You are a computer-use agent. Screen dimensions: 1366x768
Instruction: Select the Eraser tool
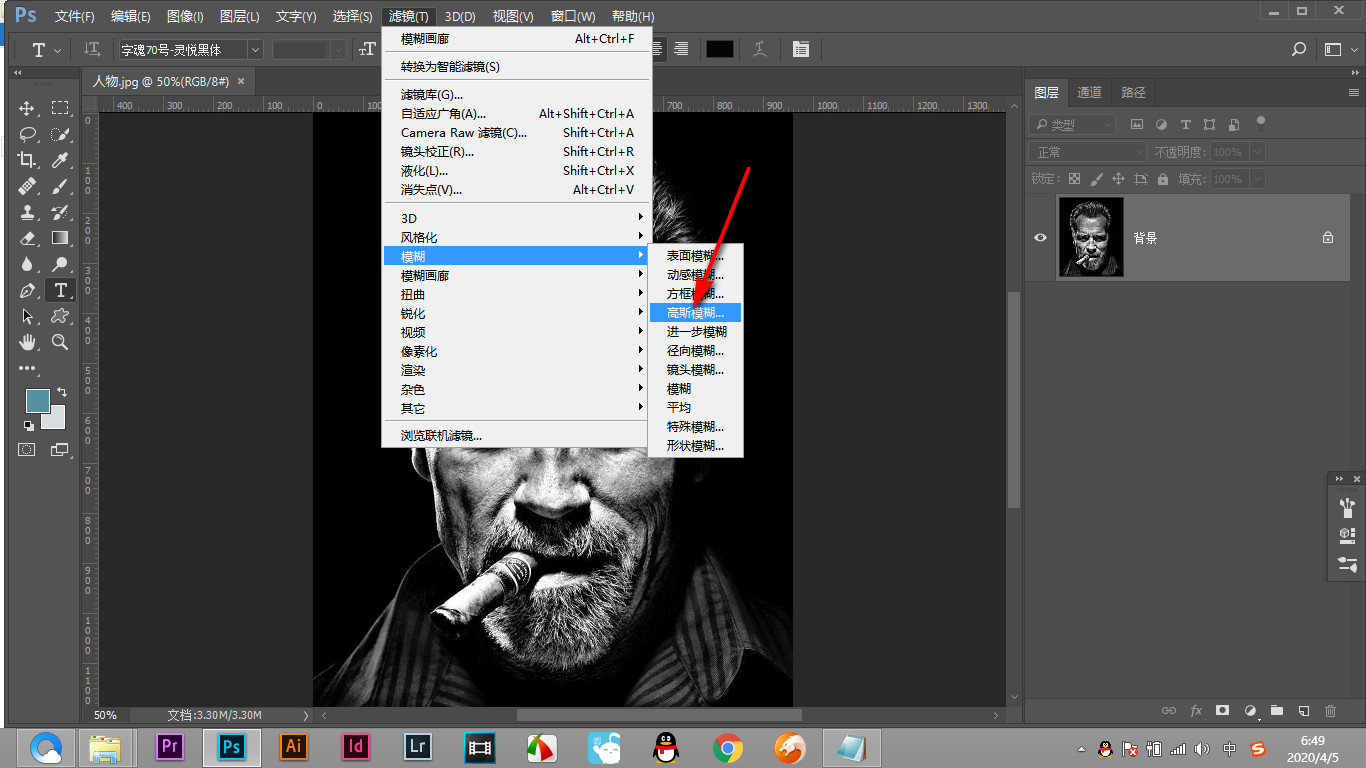pyautogui.click(x=27, y=238)
